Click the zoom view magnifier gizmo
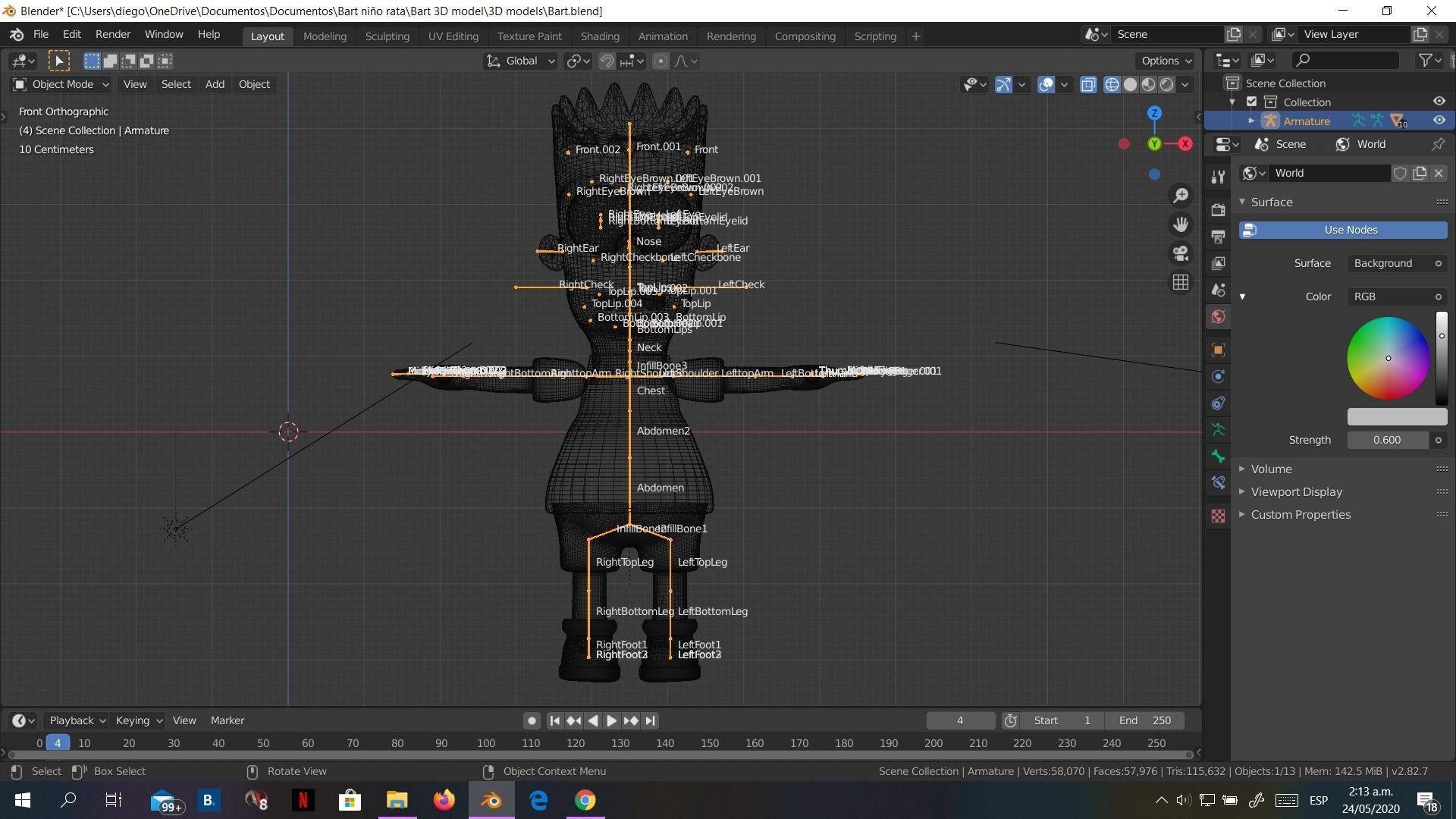1456x819 pixels. click(1181, 196)
